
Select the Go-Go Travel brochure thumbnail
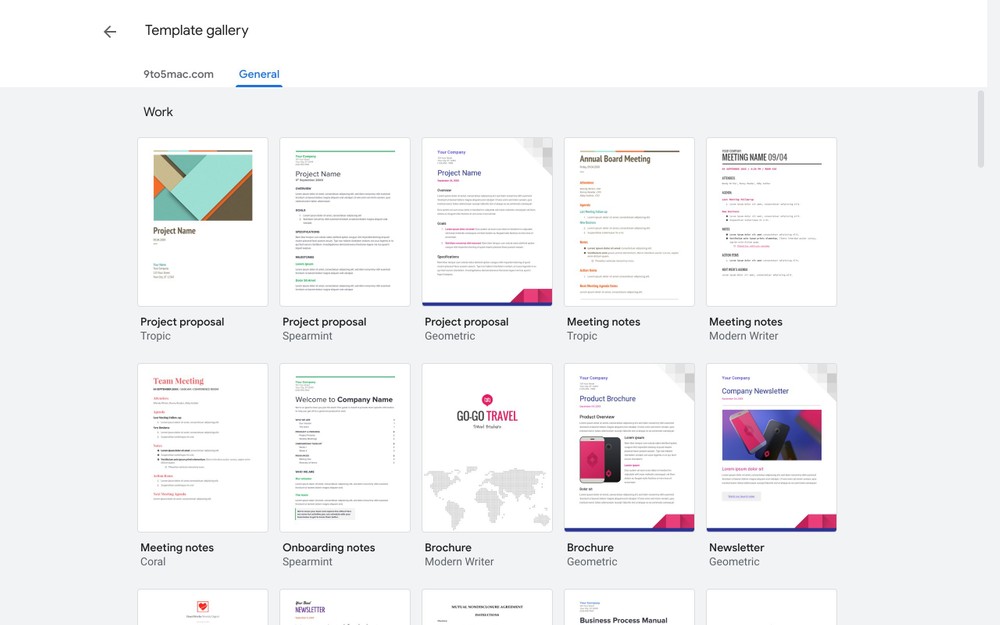click(487, 448)
